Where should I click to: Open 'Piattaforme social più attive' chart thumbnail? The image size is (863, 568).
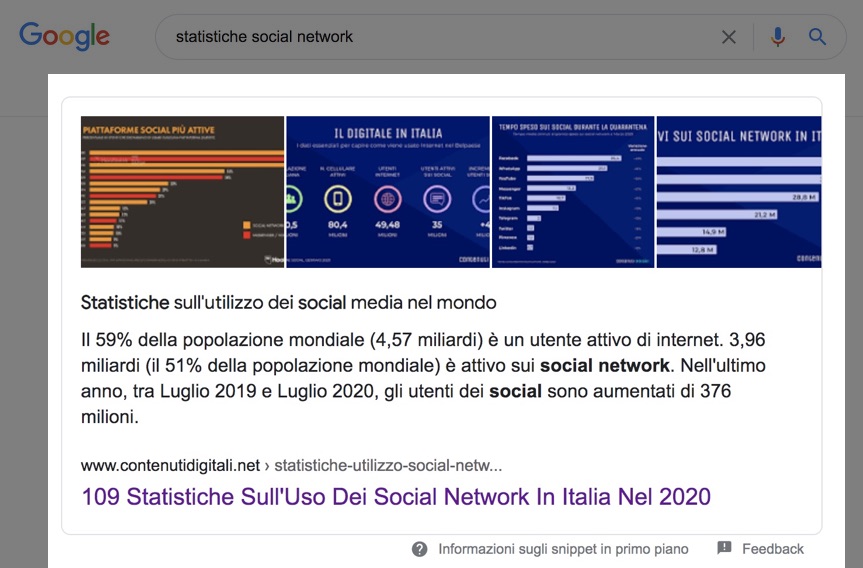pyautogui.click(x=182, y=192)
